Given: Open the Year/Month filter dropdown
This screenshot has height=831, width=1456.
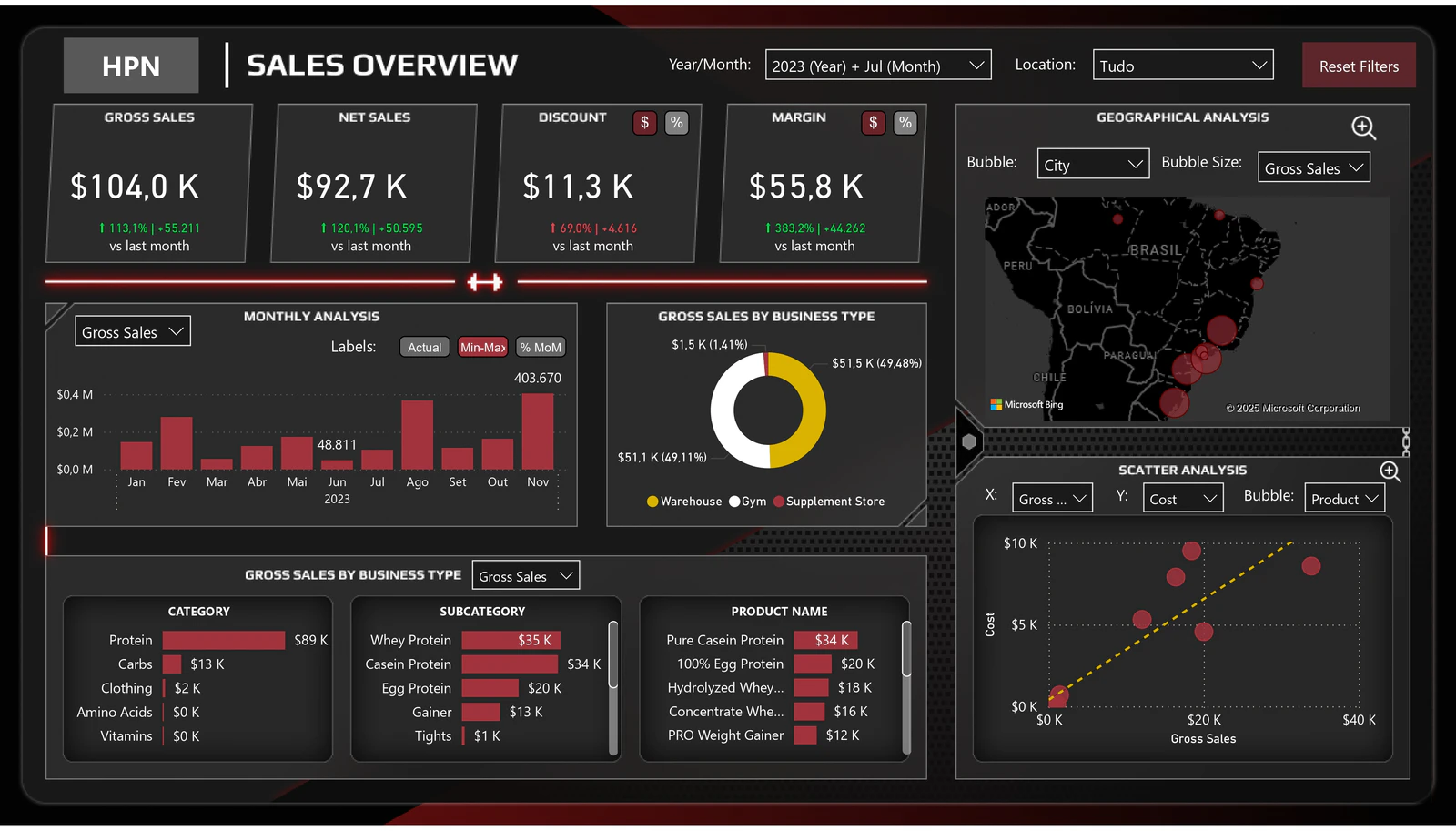Looking at the screenshot, I should click(878, 66).
